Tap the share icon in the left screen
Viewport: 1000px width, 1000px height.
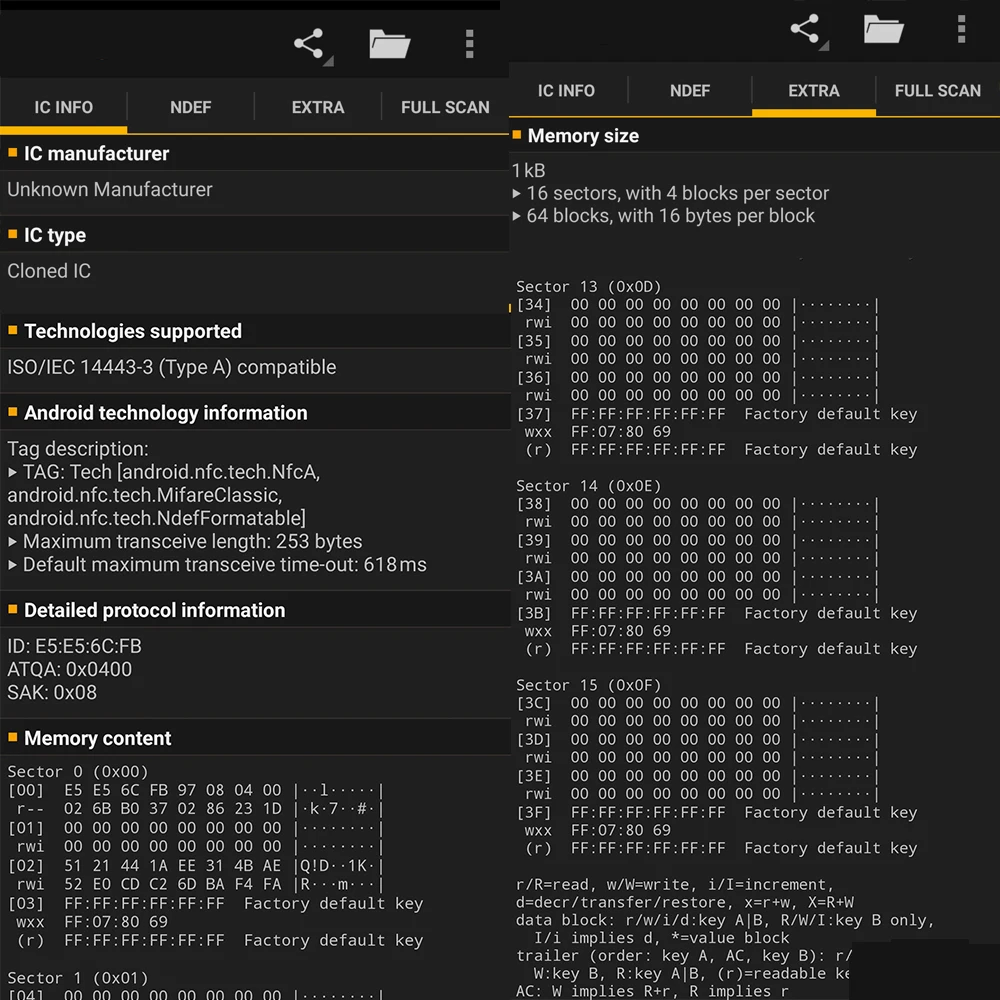[309, 44]
